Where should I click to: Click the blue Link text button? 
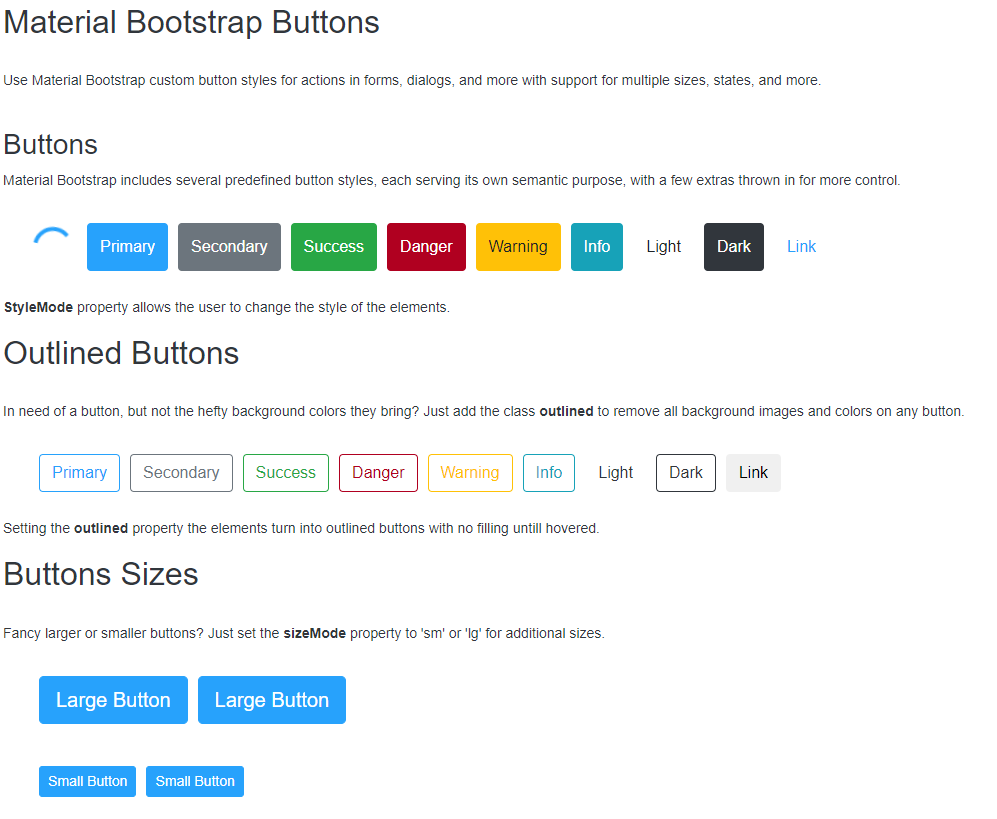pos(801,247)
